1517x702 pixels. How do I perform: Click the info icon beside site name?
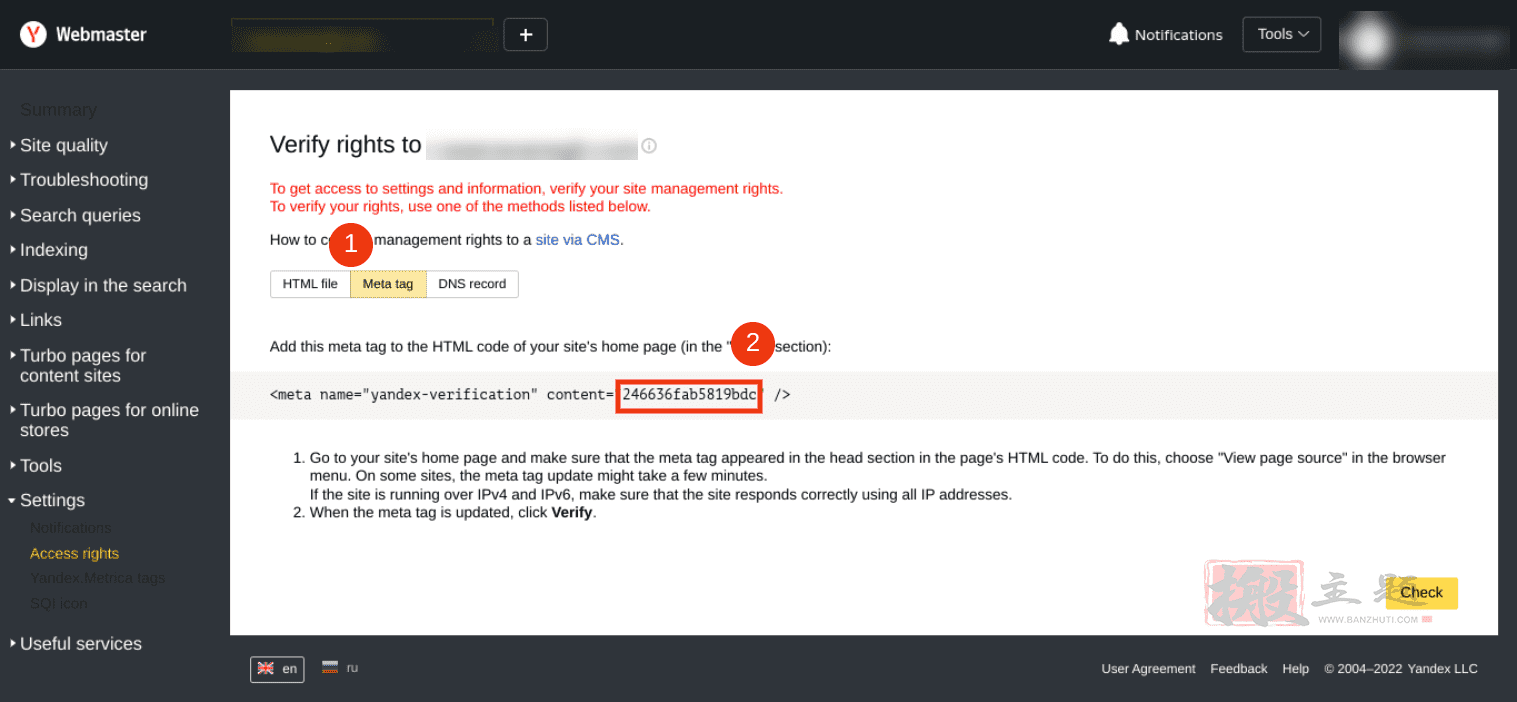[649, 146]
